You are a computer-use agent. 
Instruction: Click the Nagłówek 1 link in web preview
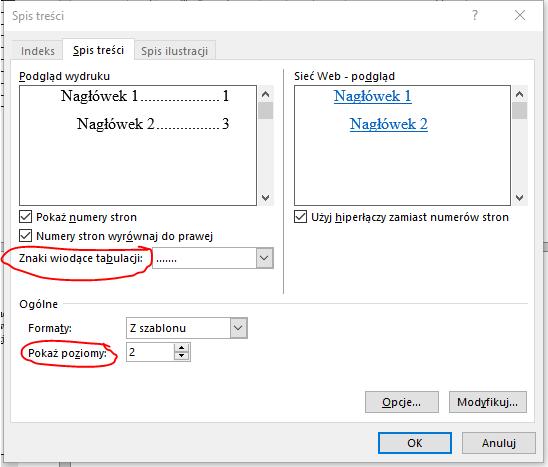[x=373, y=96]
